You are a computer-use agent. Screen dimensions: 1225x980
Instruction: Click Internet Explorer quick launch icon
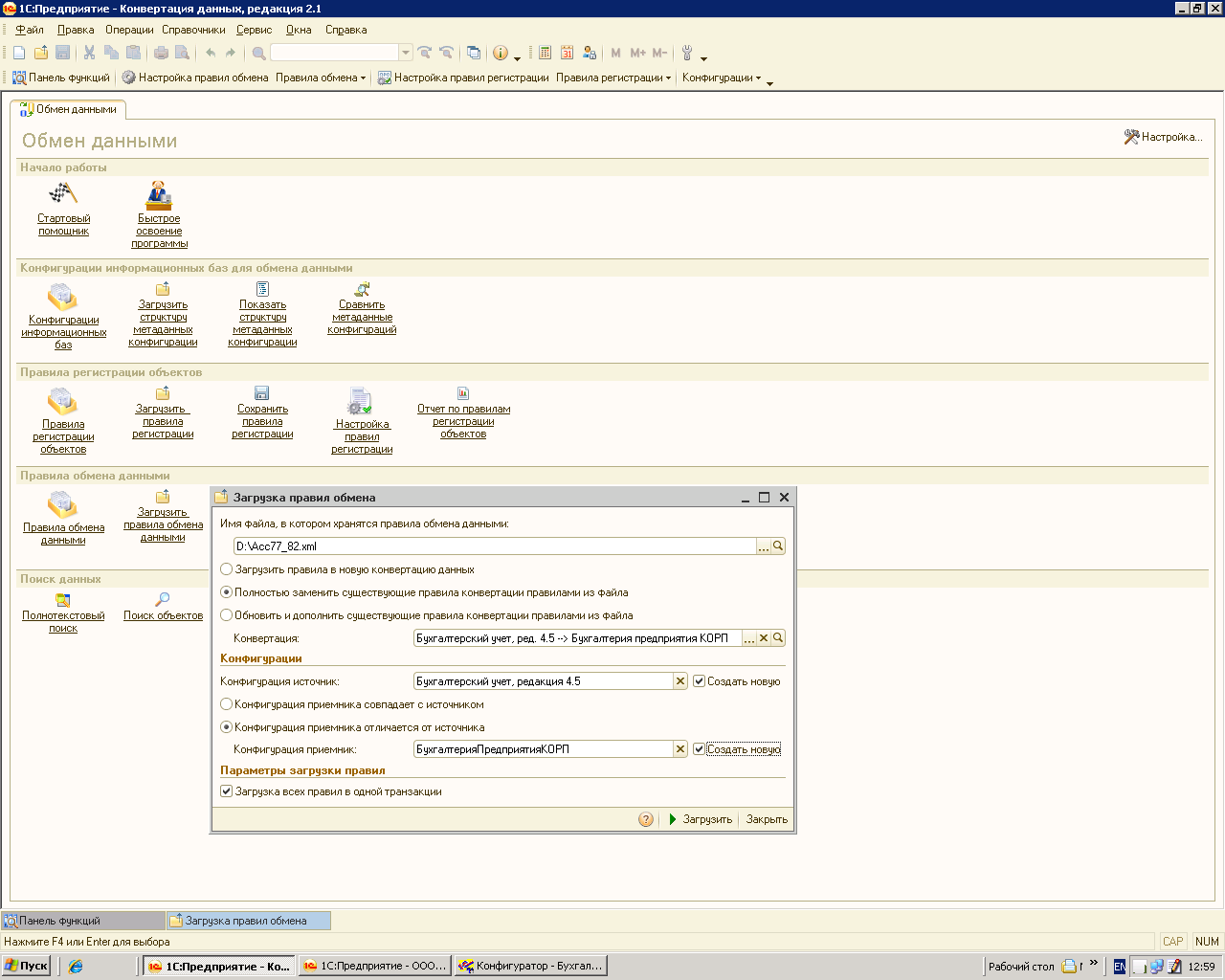(x=76, y=966)
